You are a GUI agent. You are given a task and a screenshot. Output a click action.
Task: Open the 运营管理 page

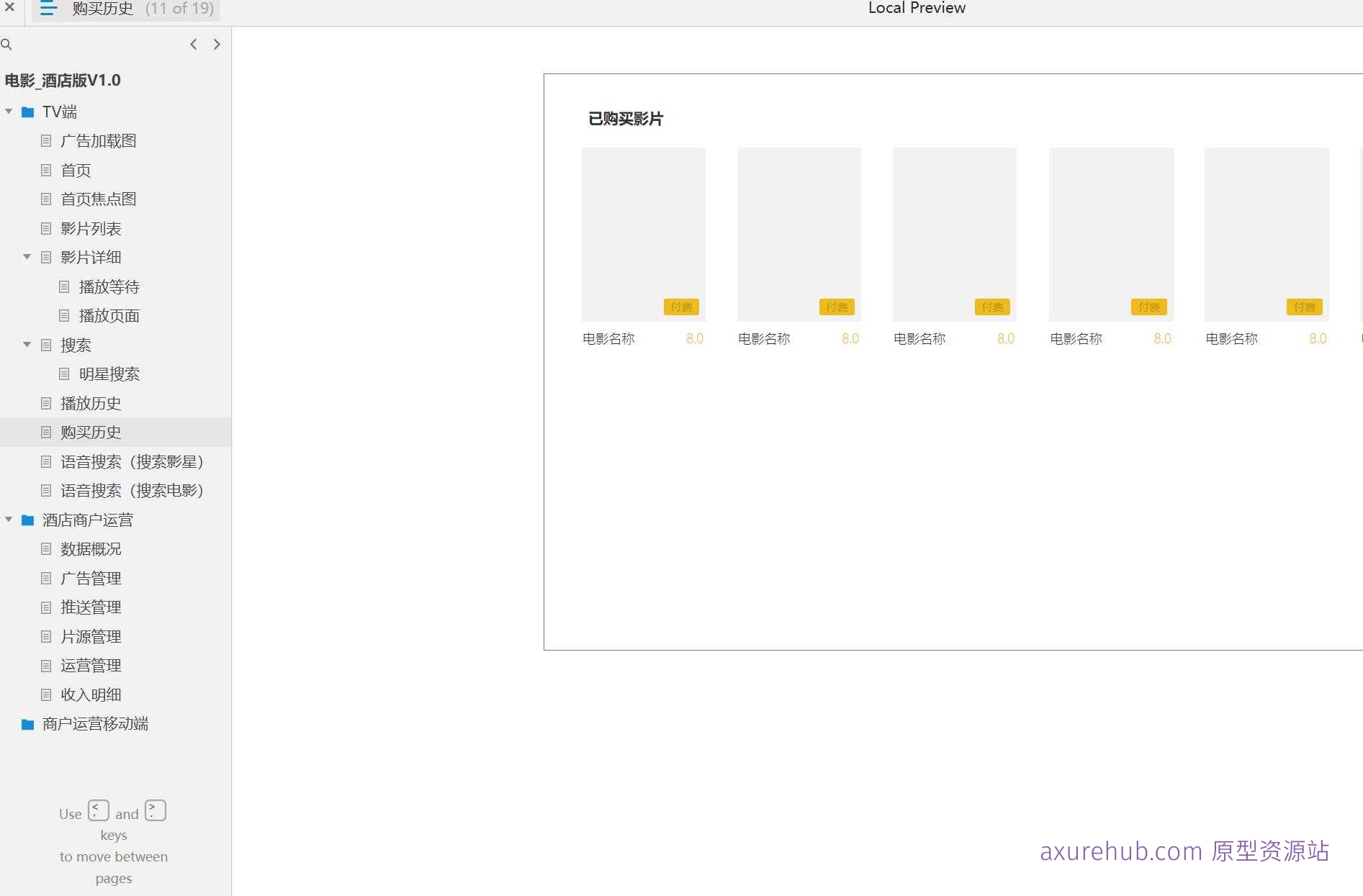click(91, 666)
